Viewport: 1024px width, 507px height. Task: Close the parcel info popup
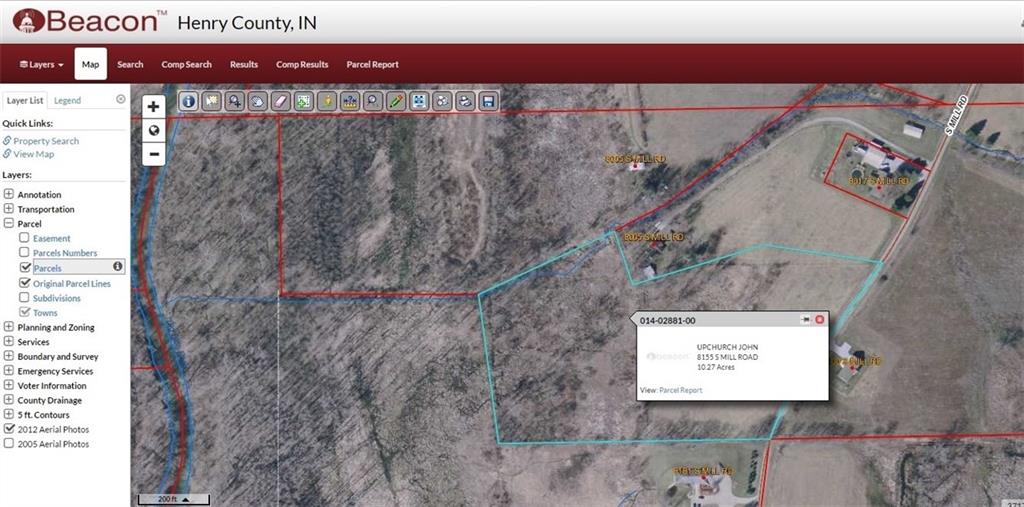(820, 319)
